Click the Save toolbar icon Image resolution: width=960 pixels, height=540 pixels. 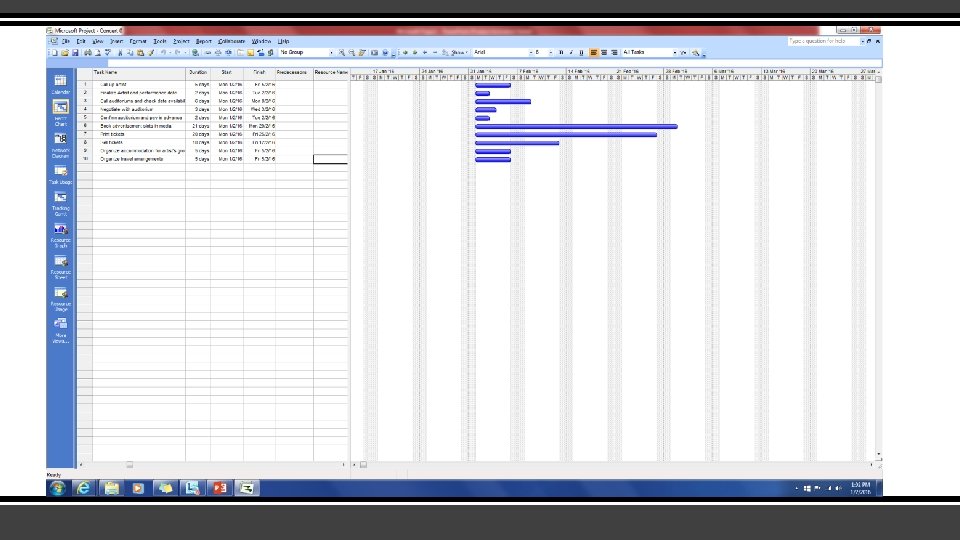pos(75,53)
